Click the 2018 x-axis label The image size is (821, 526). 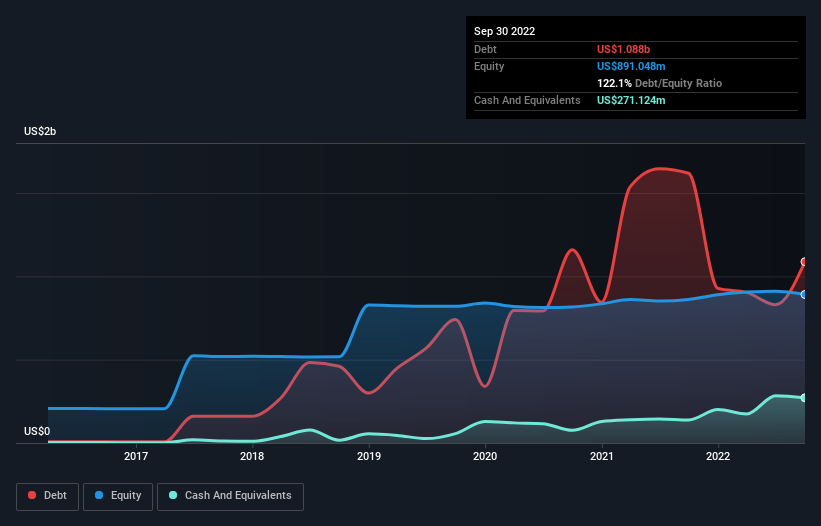pos(252,456)
